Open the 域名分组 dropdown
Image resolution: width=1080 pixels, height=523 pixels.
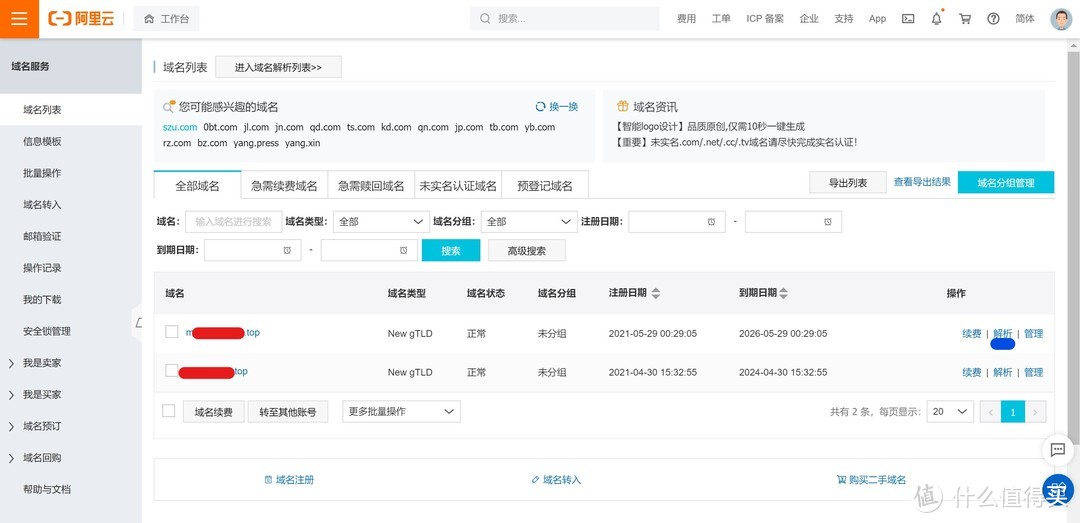tap(529, 222)
